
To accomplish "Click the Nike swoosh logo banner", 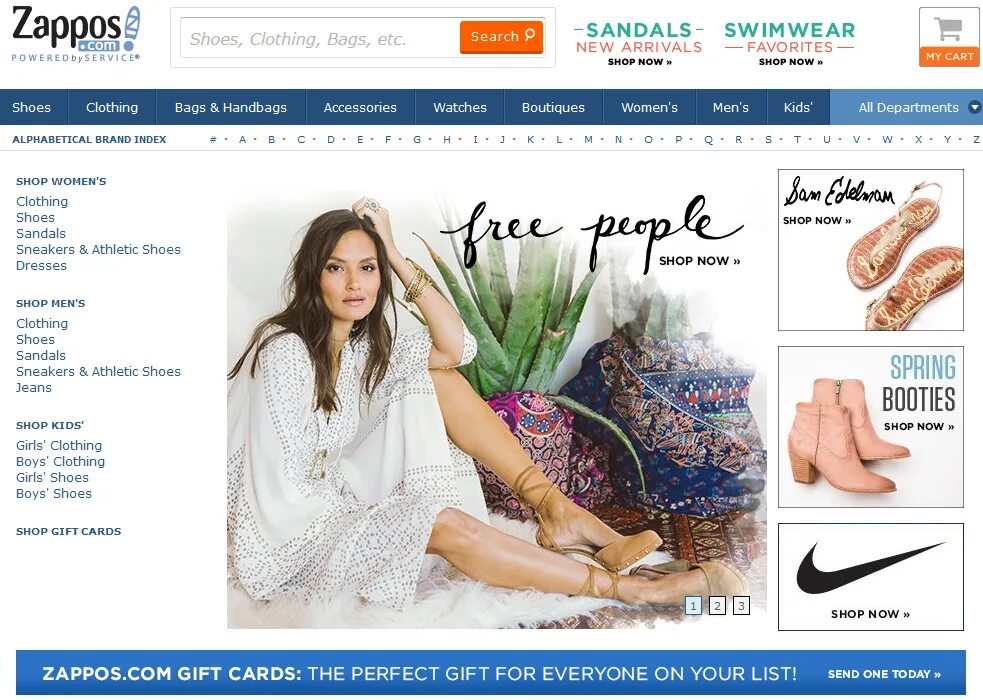I will [871, 577].
